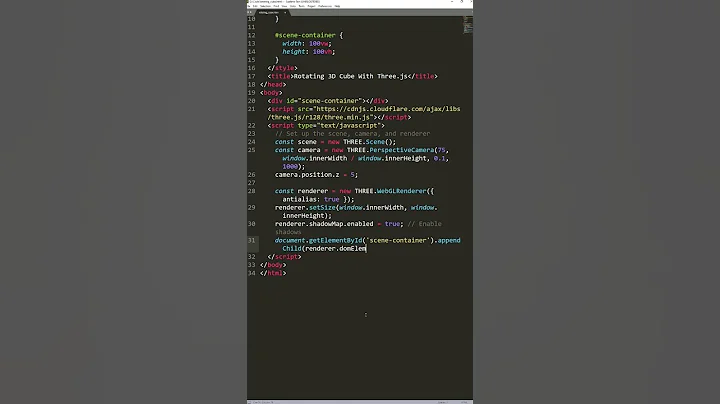Minimize the Sublime Text window

(x=452, y=2)
